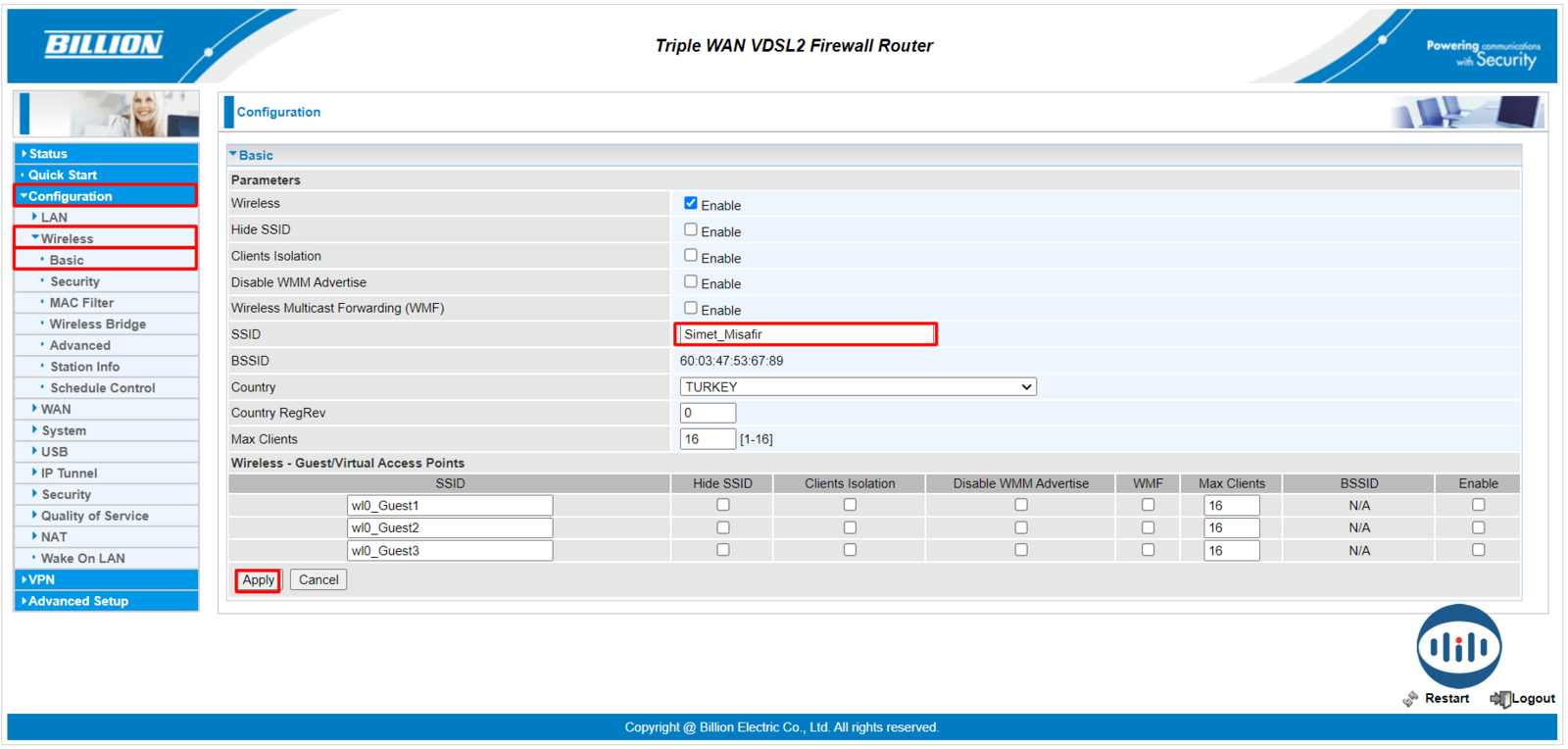Screen dimensions: 1568x749
Task: Click the Logout door icon
Action: (x=1499, y=698)
